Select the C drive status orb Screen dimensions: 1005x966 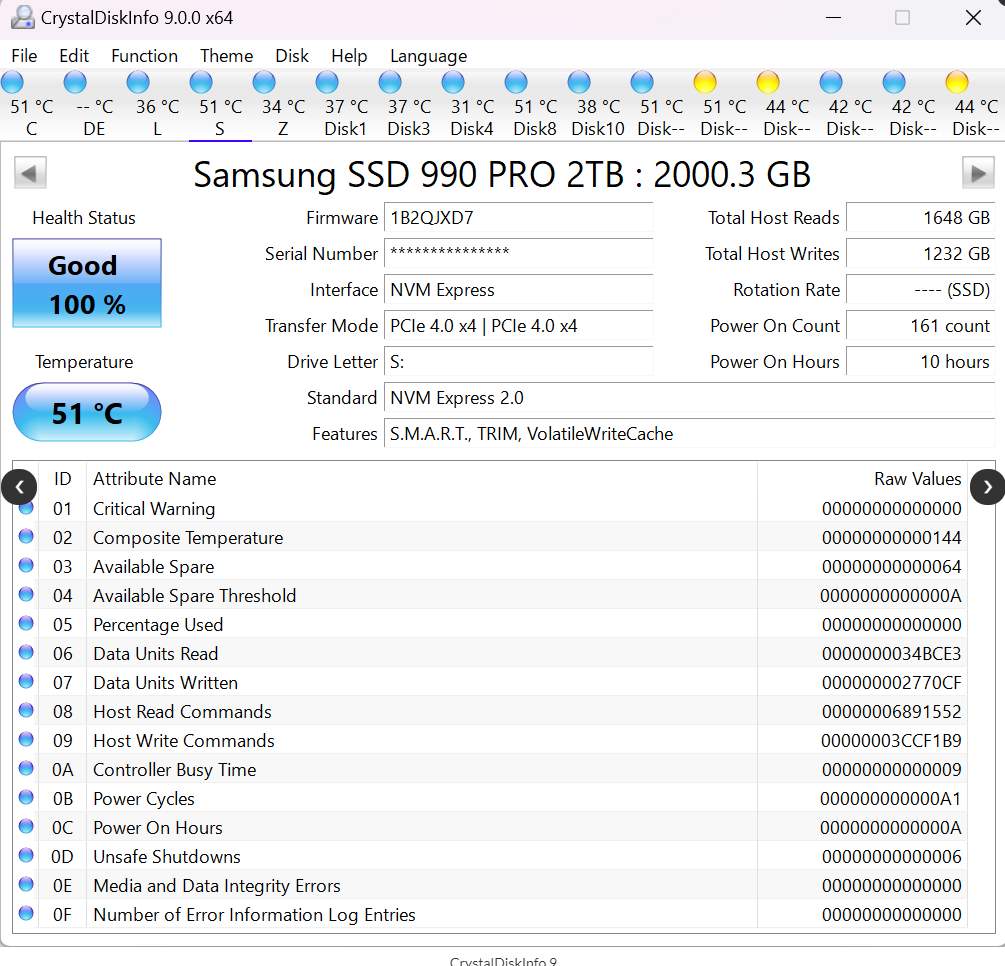point(13,83)
